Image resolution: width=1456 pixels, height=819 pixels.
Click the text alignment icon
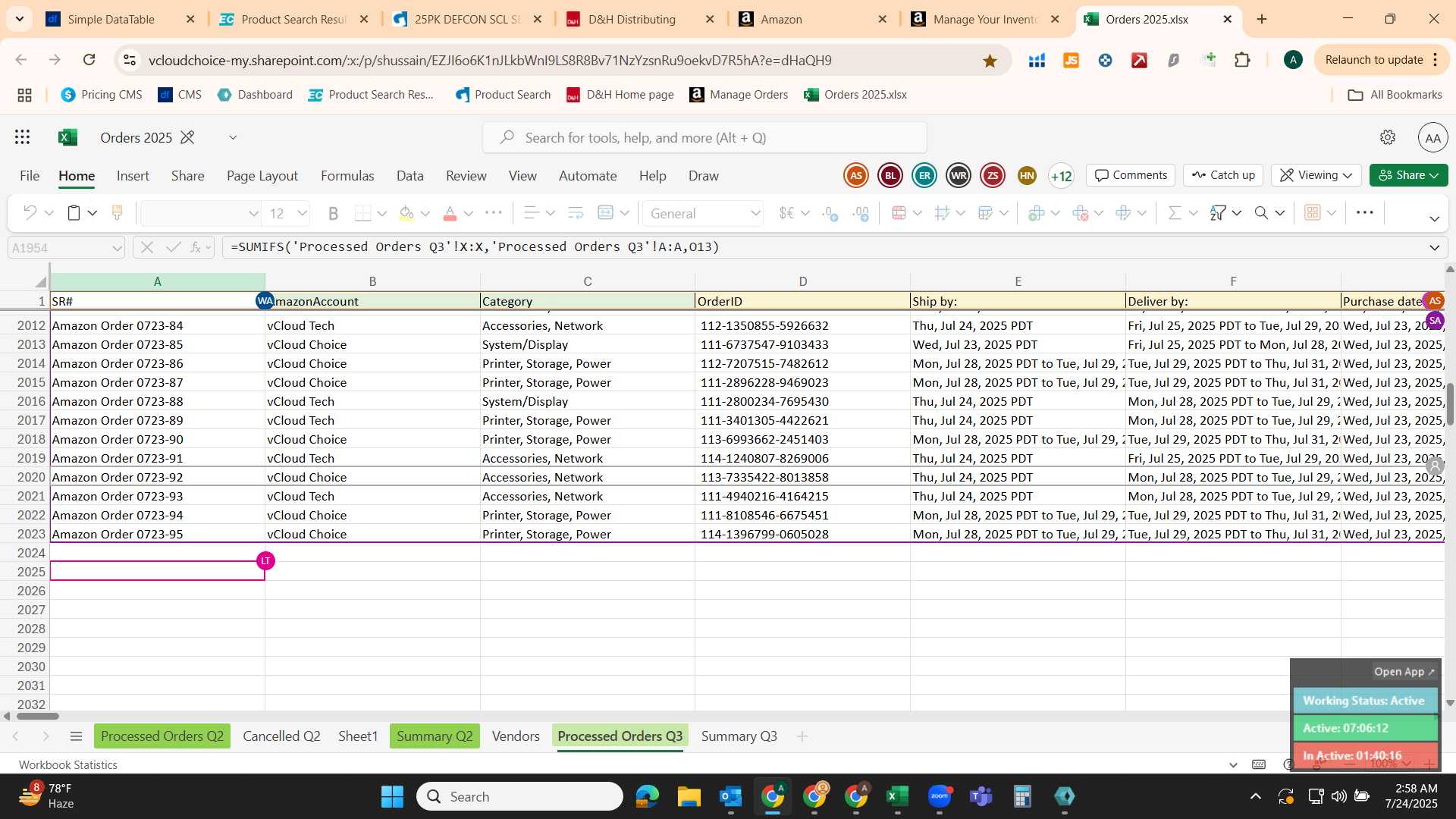pyautogui.click(x=532, y=213)
